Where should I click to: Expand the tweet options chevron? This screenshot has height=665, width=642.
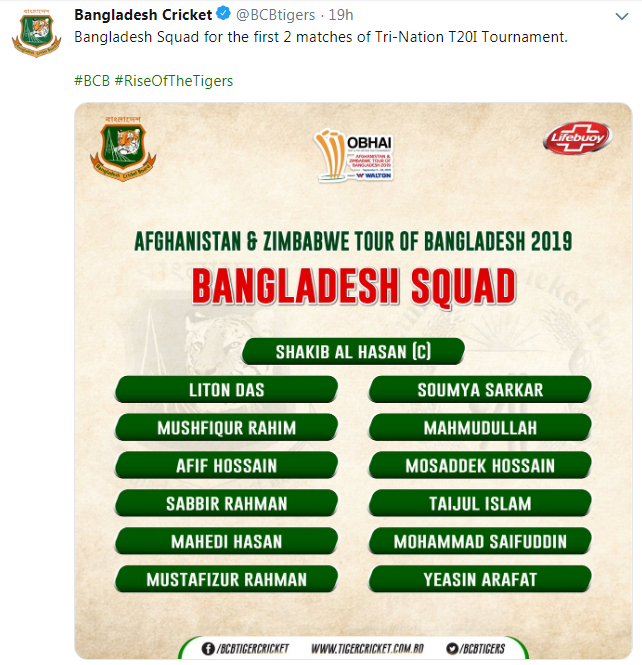(622, 17)
